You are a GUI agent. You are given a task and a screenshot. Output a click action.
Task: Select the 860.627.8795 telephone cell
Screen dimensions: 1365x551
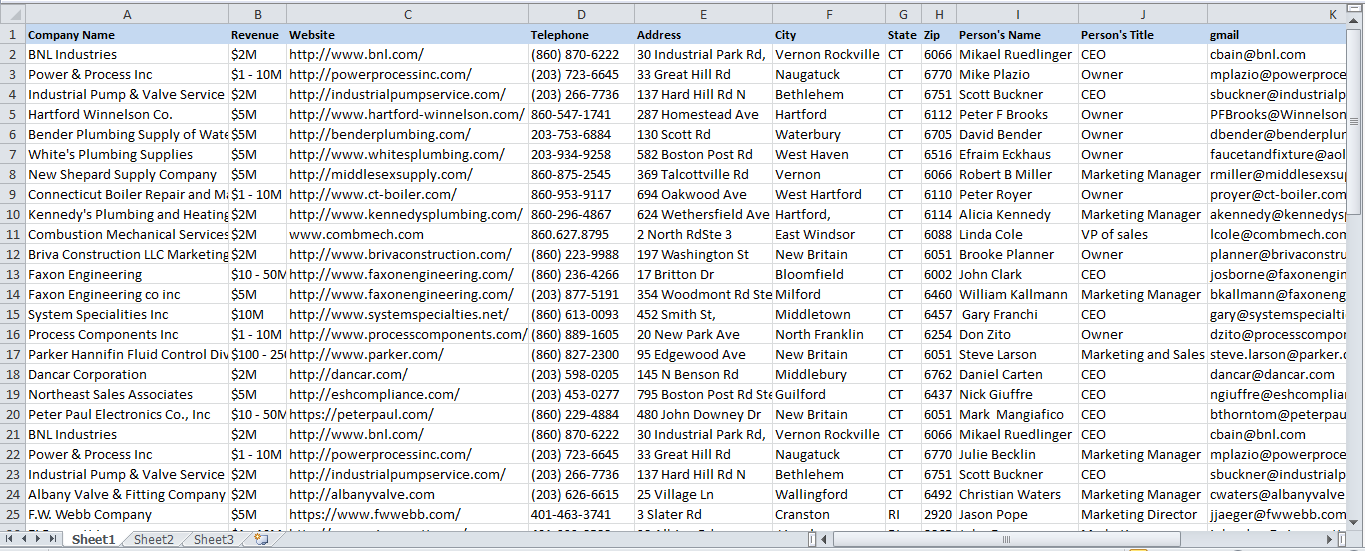point(581,234)
